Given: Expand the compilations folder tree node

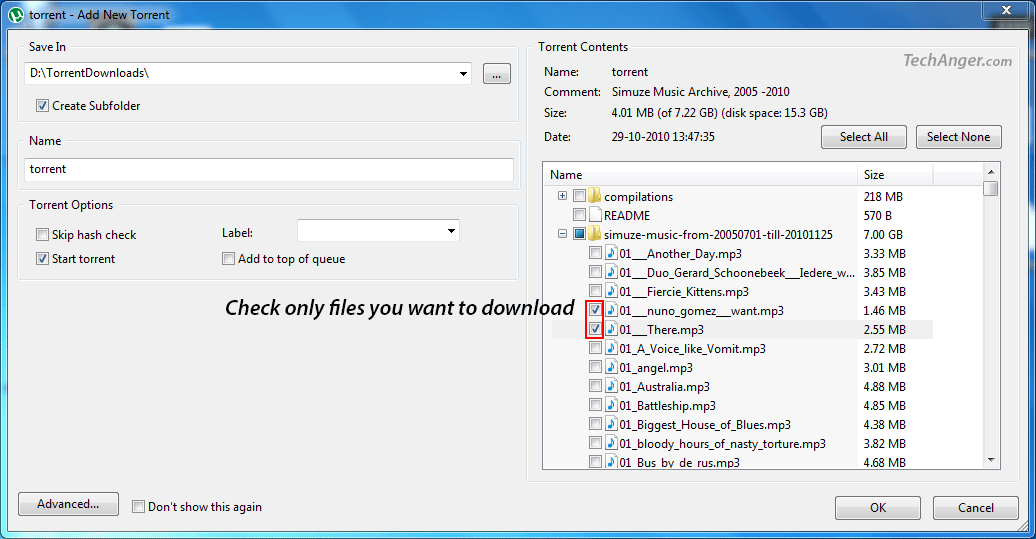Looking at the screenshot, I should 563,196.
